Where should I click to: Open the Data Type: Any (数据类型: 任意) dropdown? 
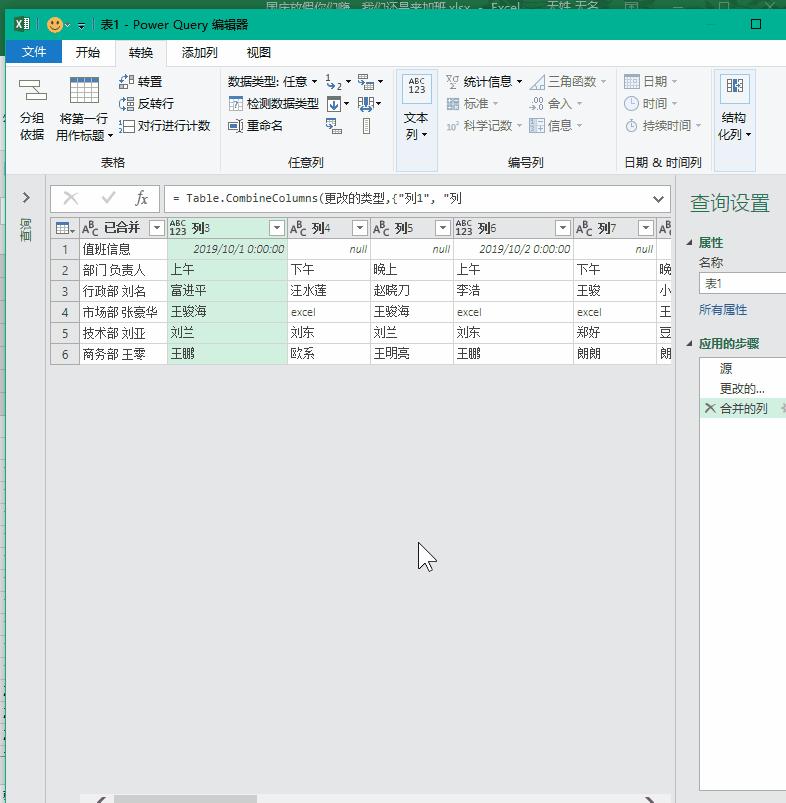(272, 81)
